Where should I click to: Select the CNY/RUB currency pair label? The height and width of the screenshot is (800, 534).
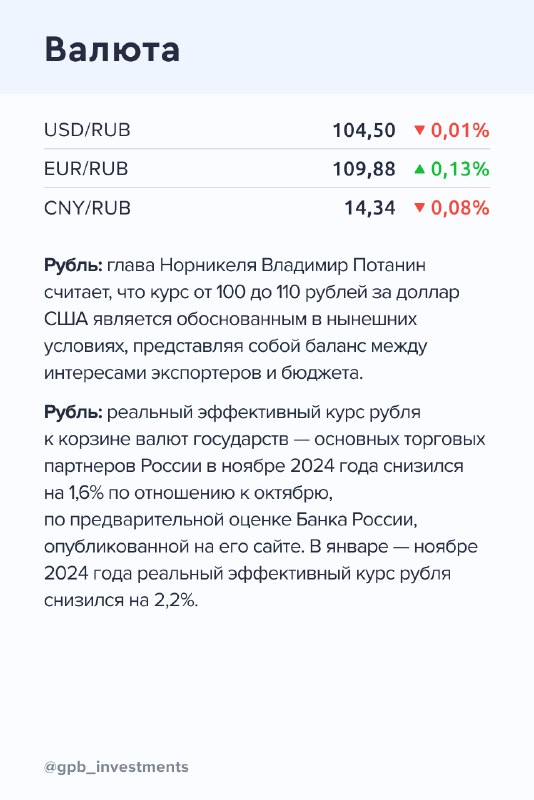click(x=87, y=208)
